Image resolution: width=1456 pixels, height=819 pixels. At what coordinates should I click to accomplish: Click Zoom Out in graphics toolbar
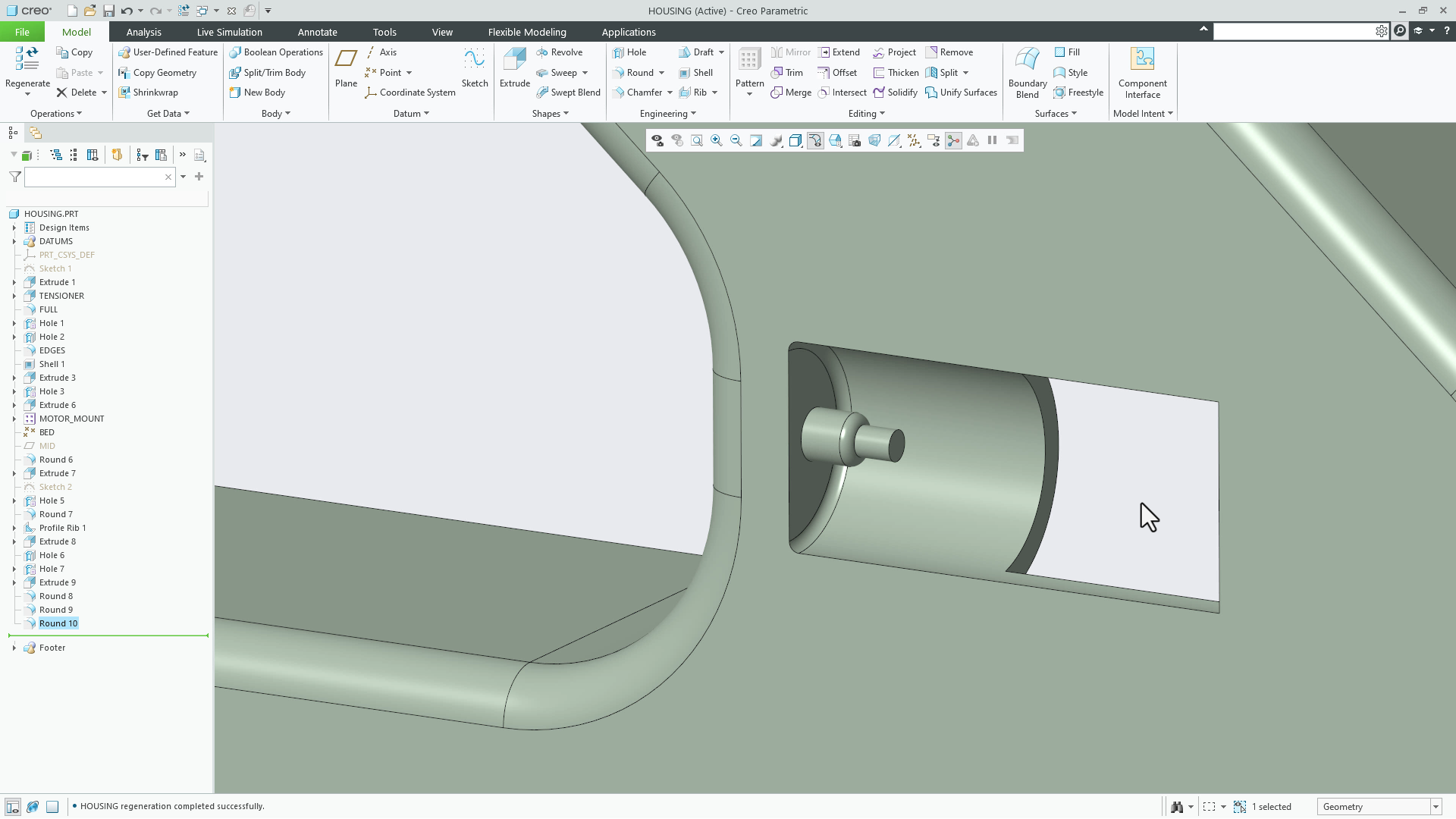[x=736, y=140]
